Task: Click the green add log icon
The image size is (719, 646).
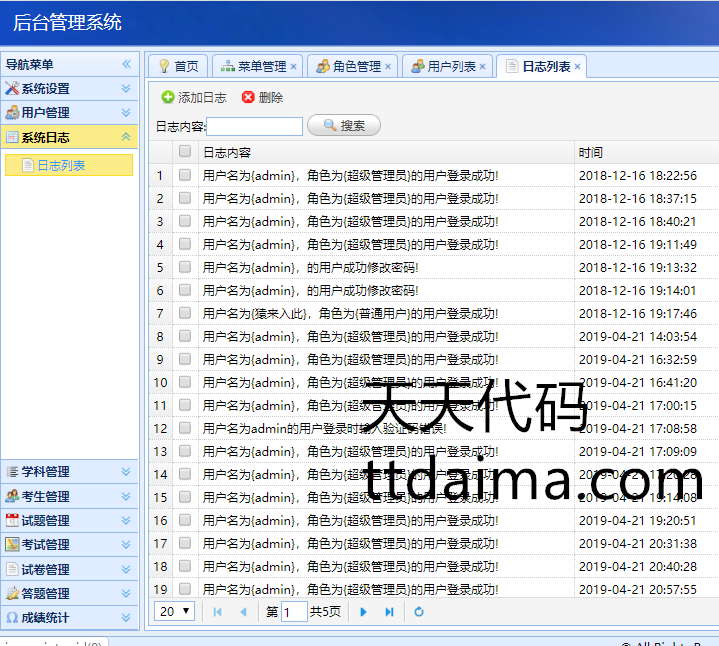Action: [168, 98]
